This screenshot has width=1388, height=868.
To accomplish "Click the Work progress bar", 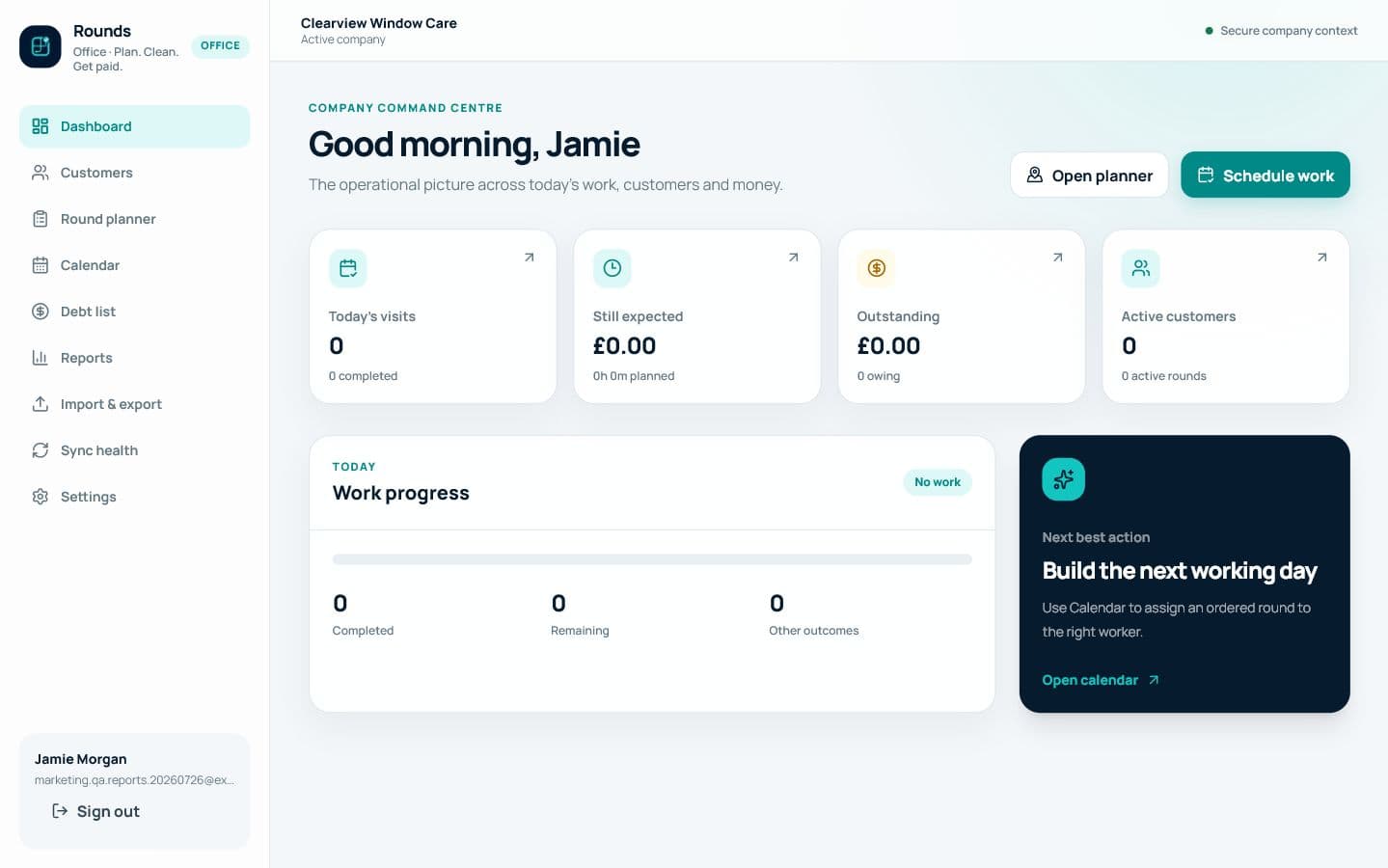I will (652, 559).
